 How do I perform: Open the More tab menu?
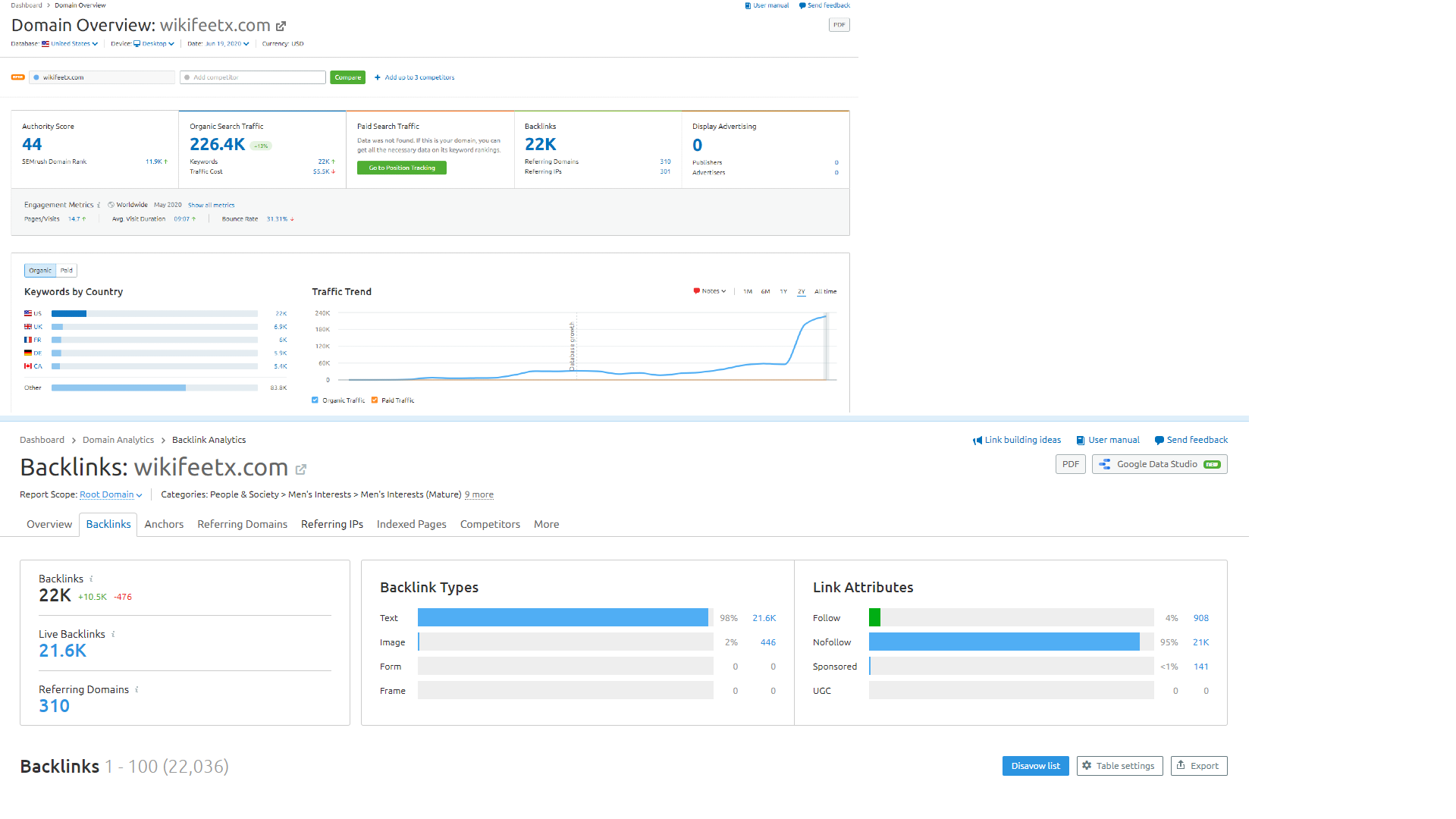tap(547, 525)
